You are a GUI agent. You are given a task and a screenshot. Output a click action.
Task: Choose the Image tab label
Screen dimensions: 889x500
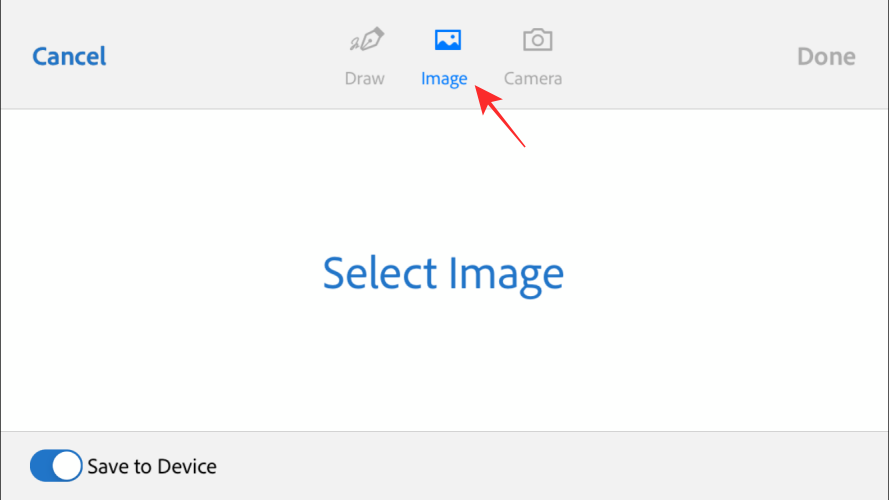444,79
